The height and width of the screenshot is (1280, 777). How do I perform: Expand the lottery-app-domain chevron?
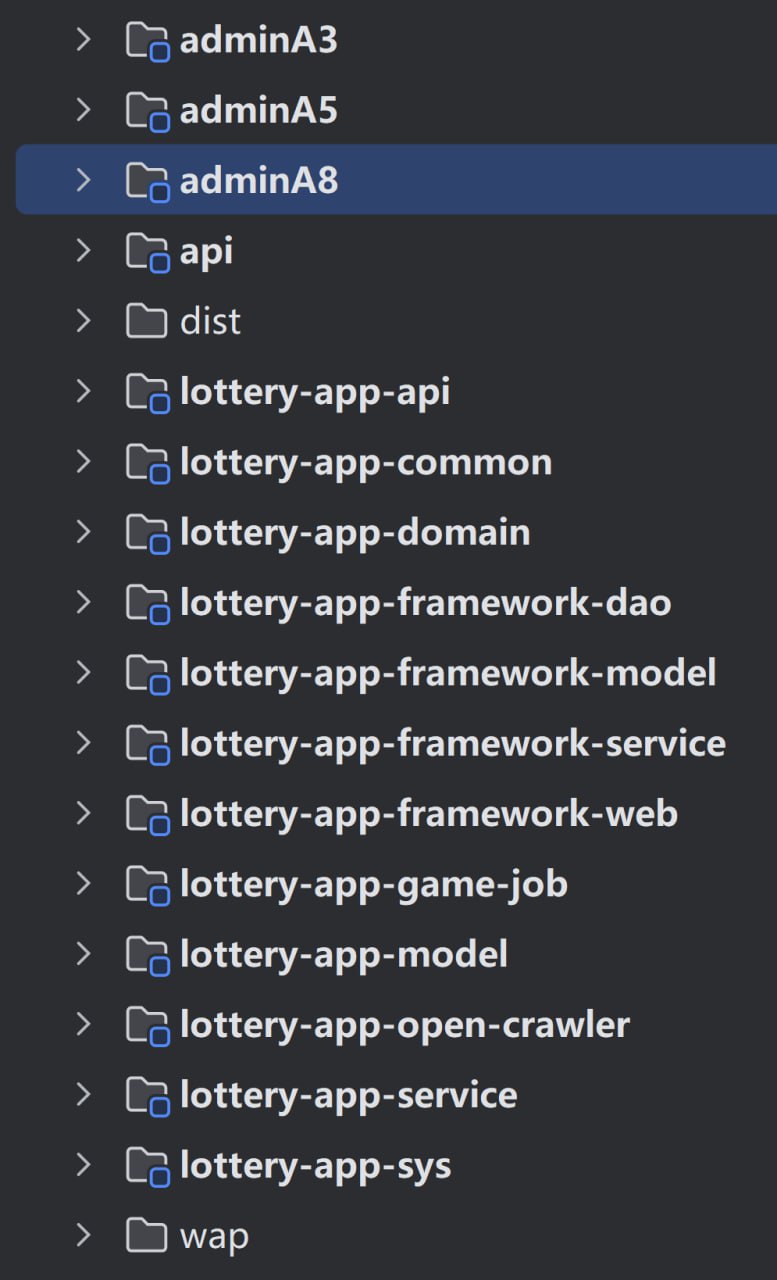pos(83,533)
